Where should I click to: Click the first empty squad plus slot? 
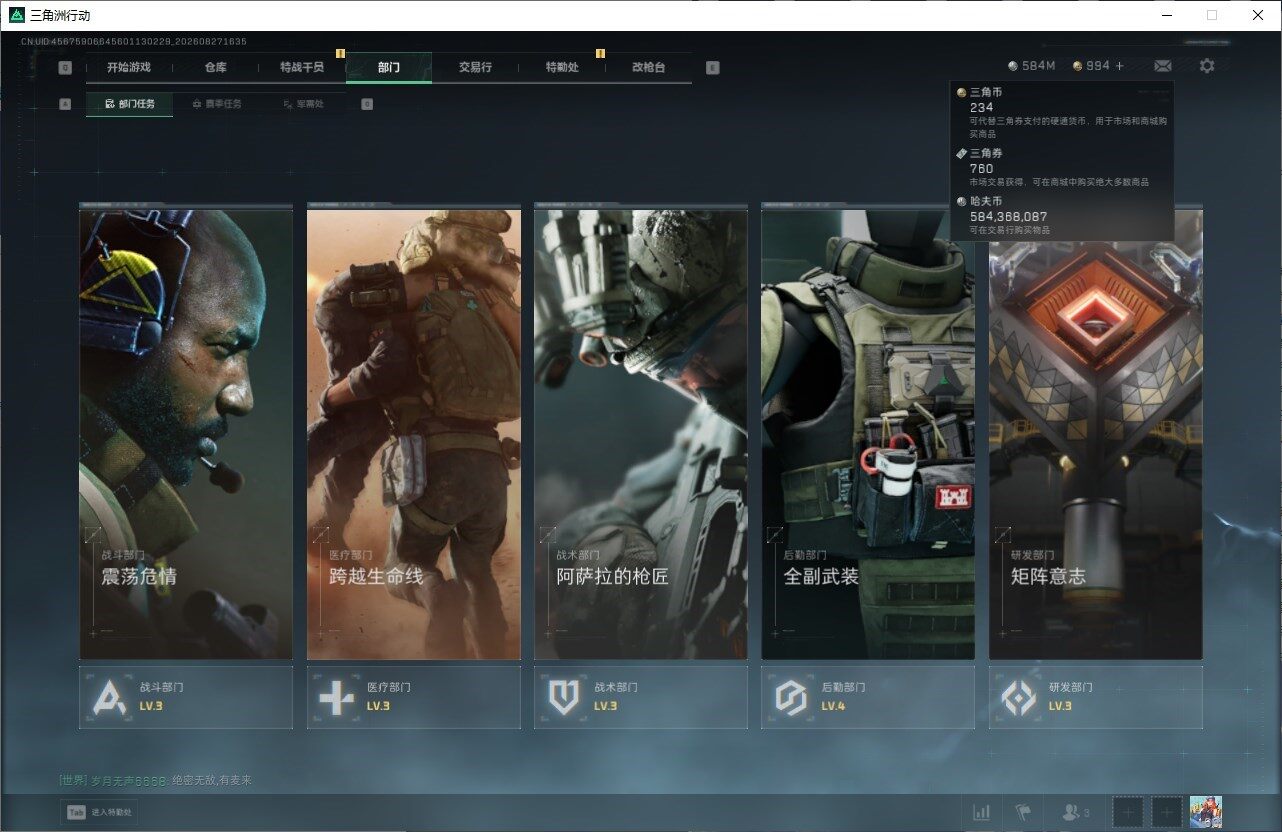point(1128,812)
